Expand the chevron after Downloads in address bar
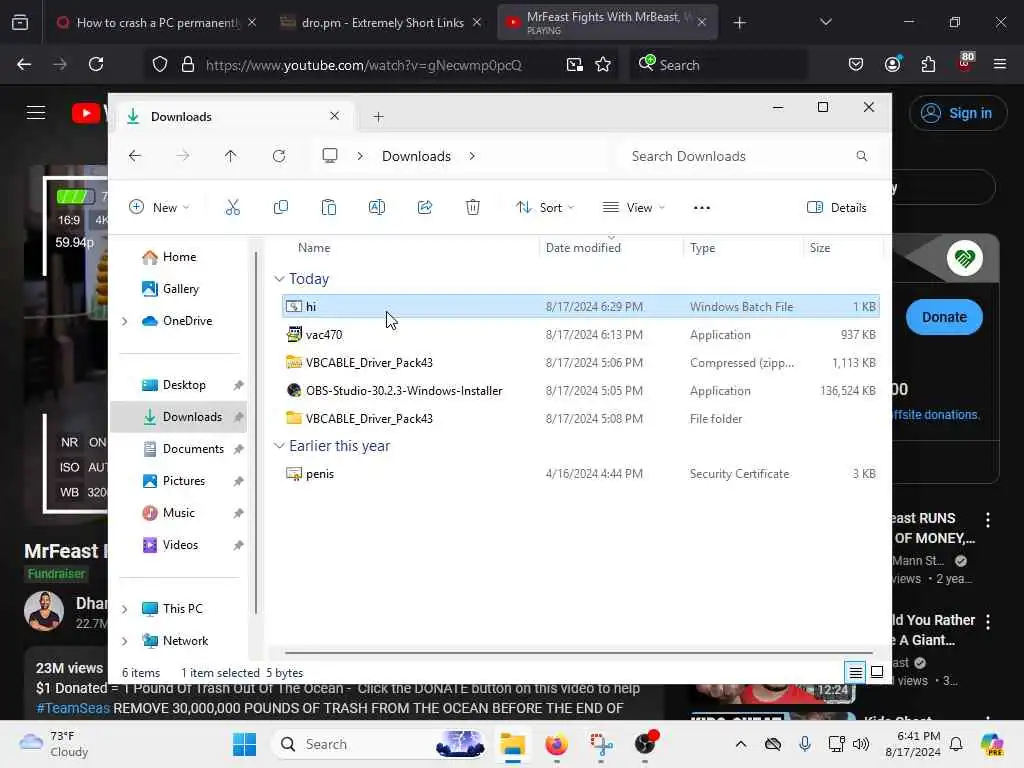 472,156
